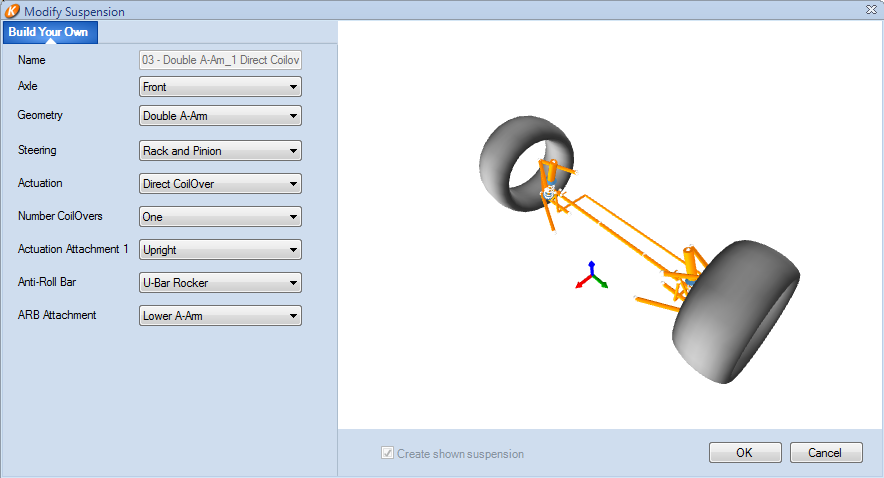The height and width of the screenshot is (478, 884).
Task: Expand the Anti-Roll Bar dropdown
Action: 220,282
